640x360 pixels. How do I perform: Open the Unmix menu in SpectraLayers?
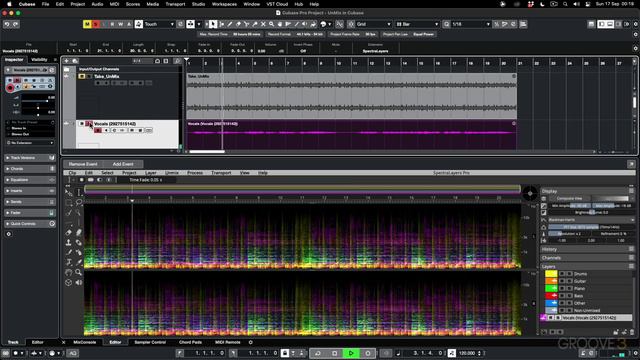pos(172,173)
